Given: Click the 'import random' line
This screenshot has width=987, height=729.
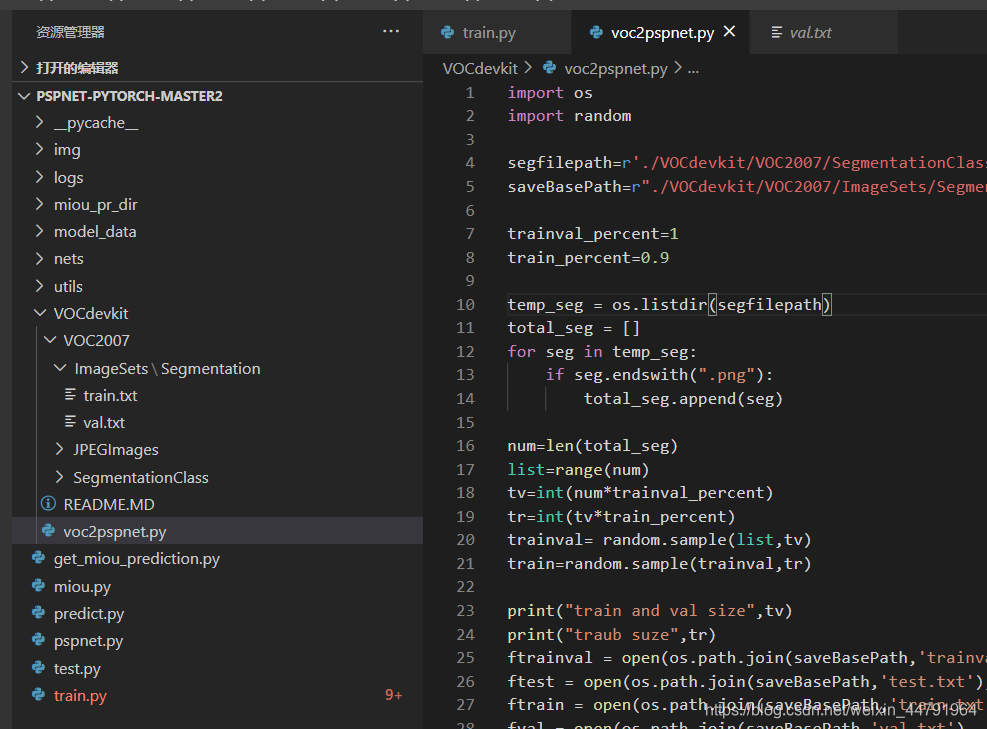Looking at the screenshot, I should (x=569, y=116).
